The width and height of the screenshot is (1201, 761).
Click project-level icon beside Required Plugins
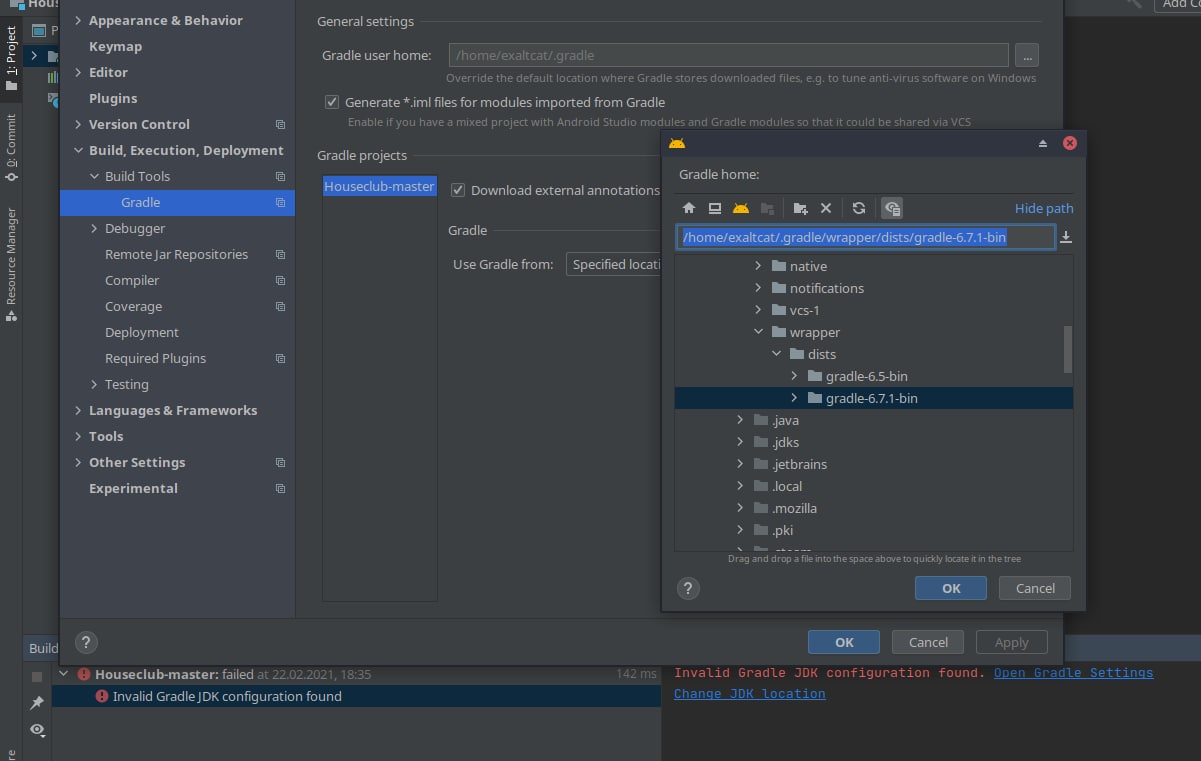coord(280,359)
